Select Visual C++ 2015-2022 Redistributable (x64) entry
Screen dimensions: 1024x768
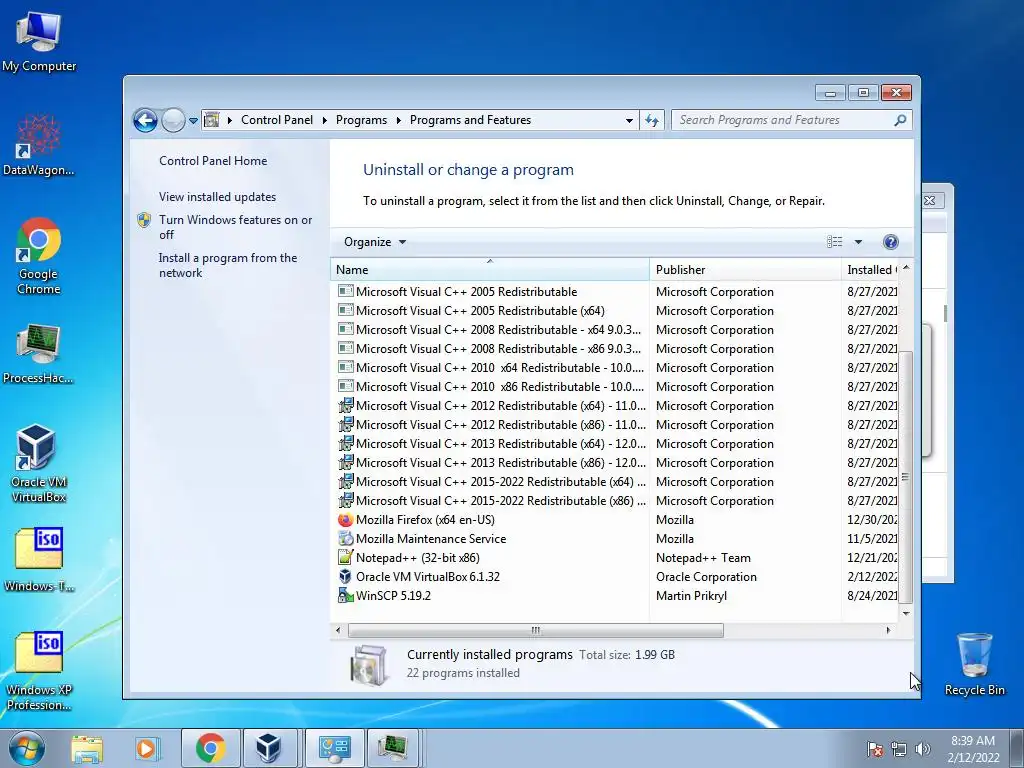point(501,481)
